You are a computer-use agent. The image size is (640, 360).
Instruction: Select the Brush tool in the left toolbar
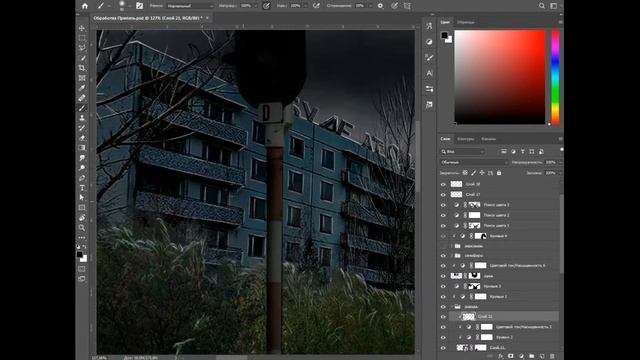tap(82, 108)
